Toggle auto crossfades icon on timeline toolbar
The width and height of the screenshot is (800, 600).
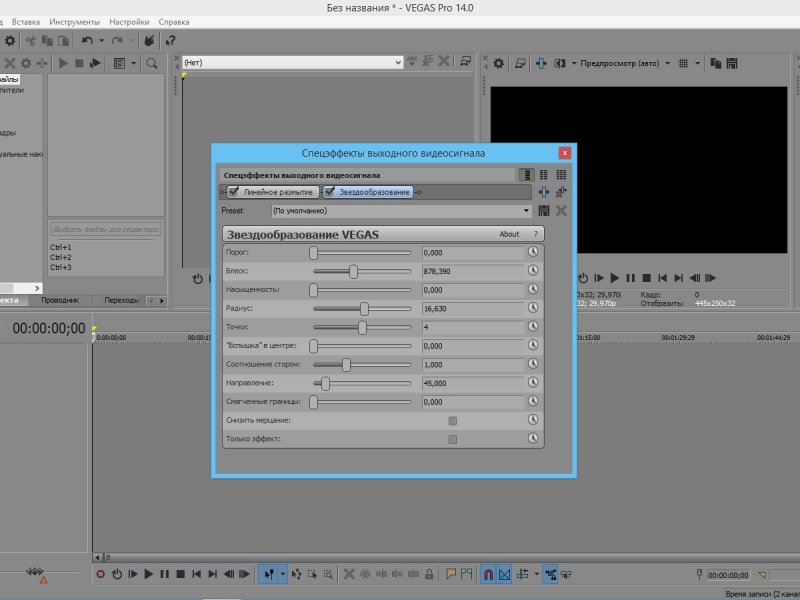tap(505, 574)
